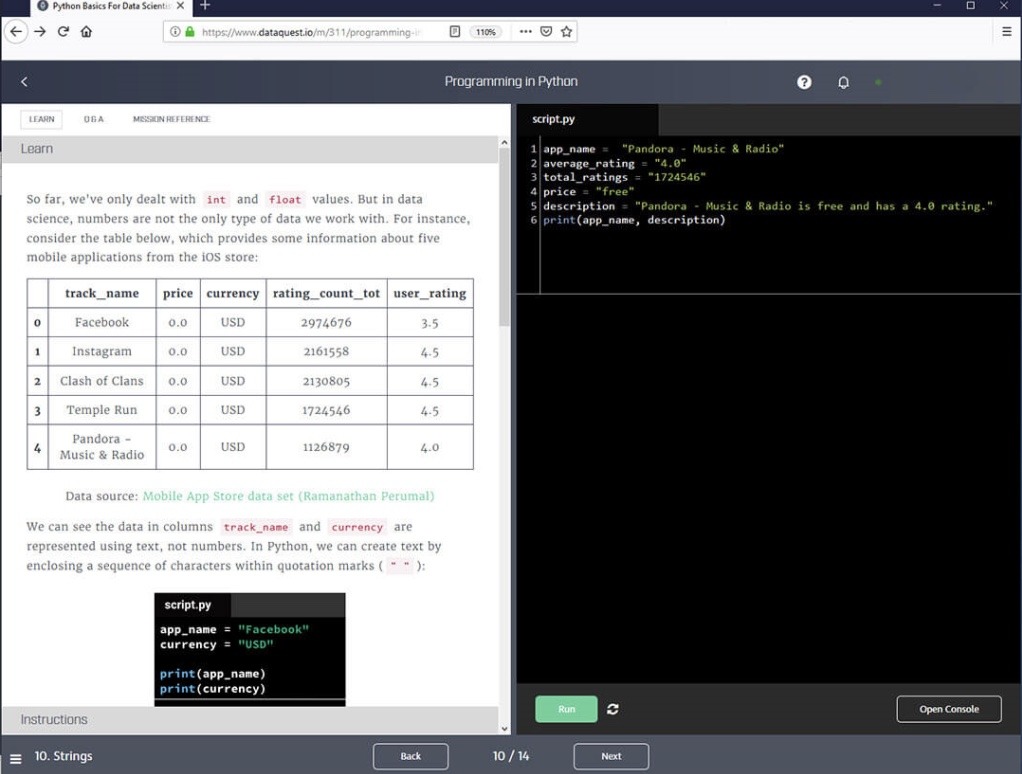
Task: Click the example script.py code snippet image
Action: (250, 650)
